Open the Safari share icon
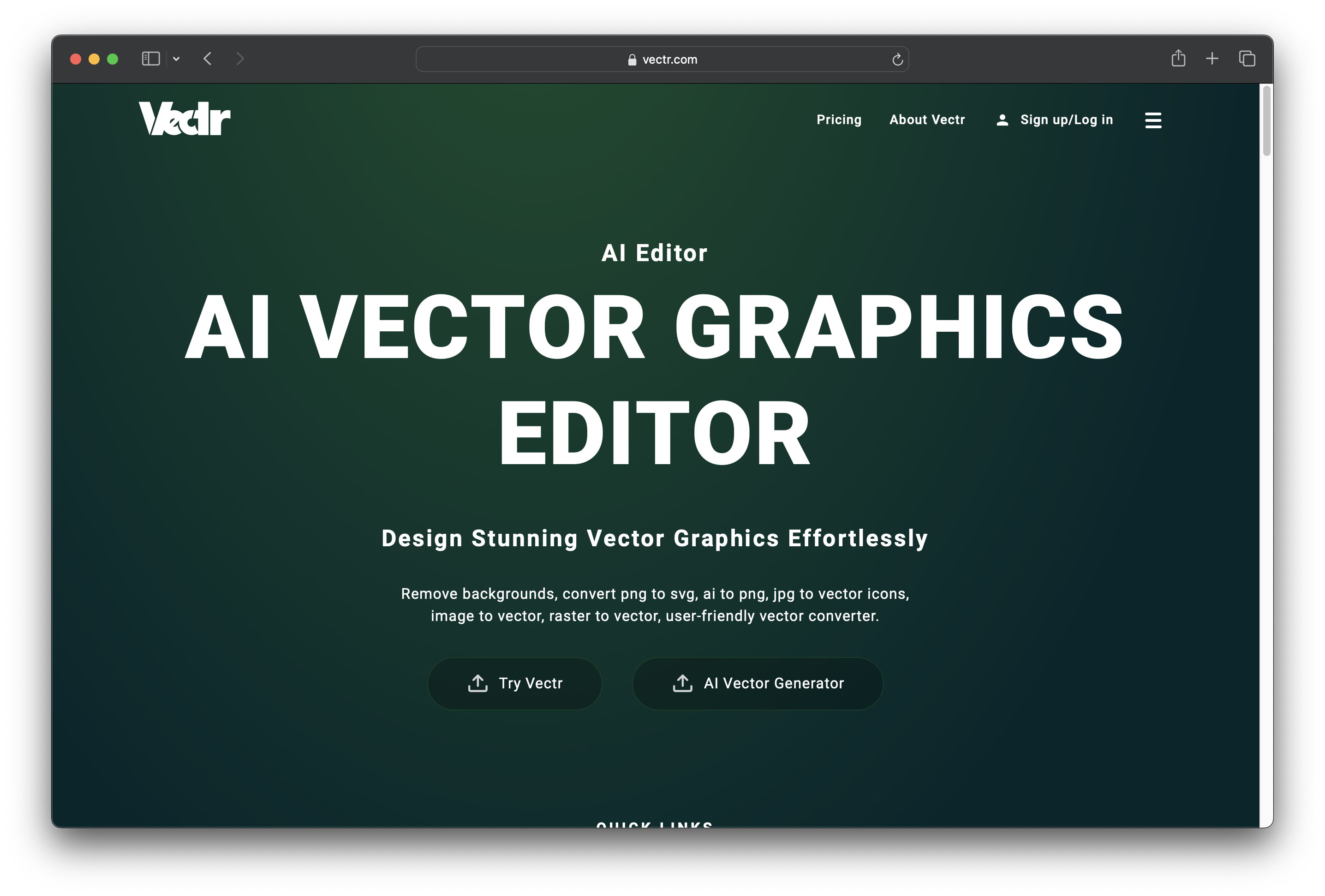The height and width of the screenshot is (896, 1325). (1178, 58)
